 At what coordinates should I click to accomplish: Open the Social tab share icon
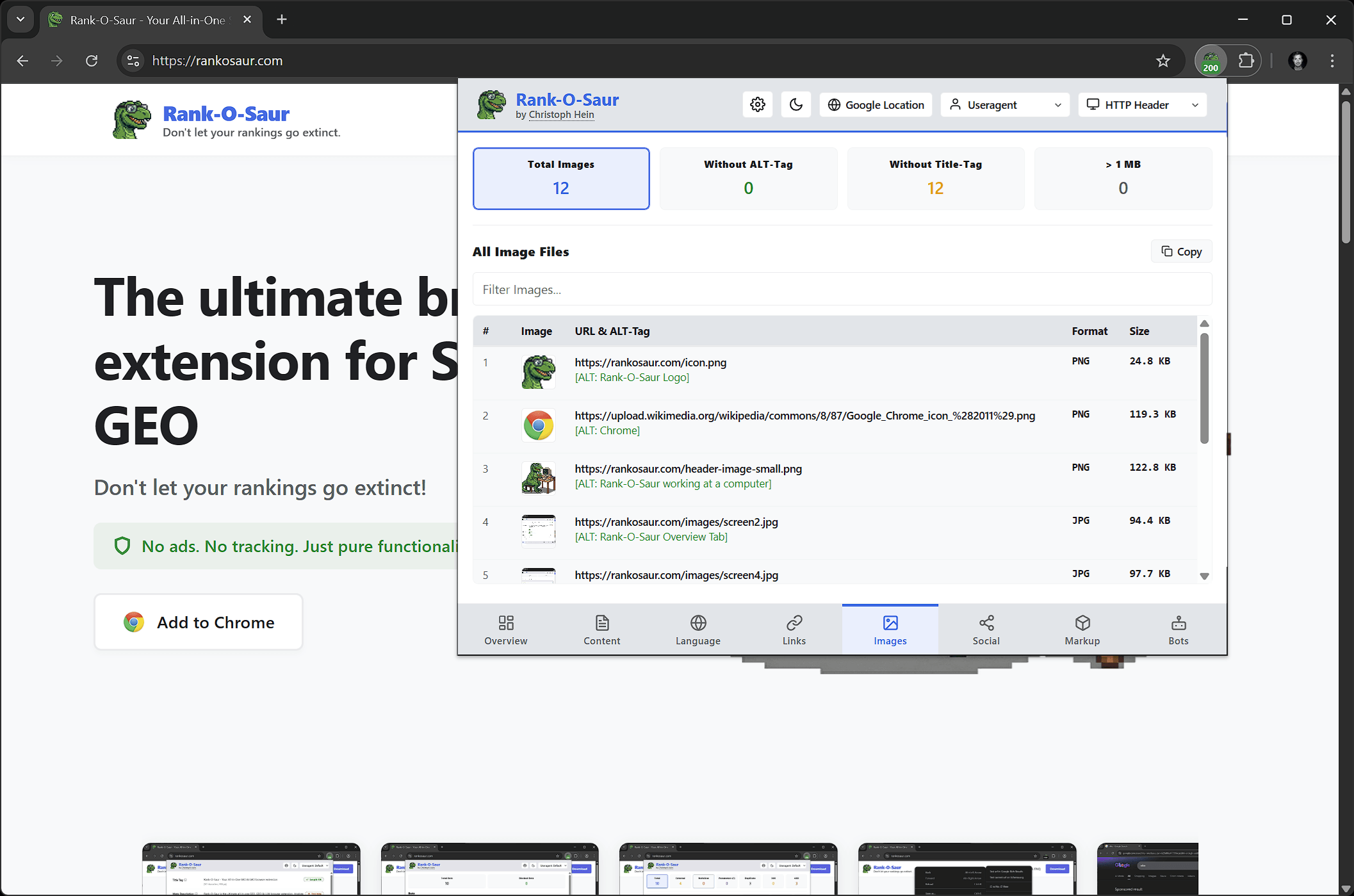coord(986,630)
